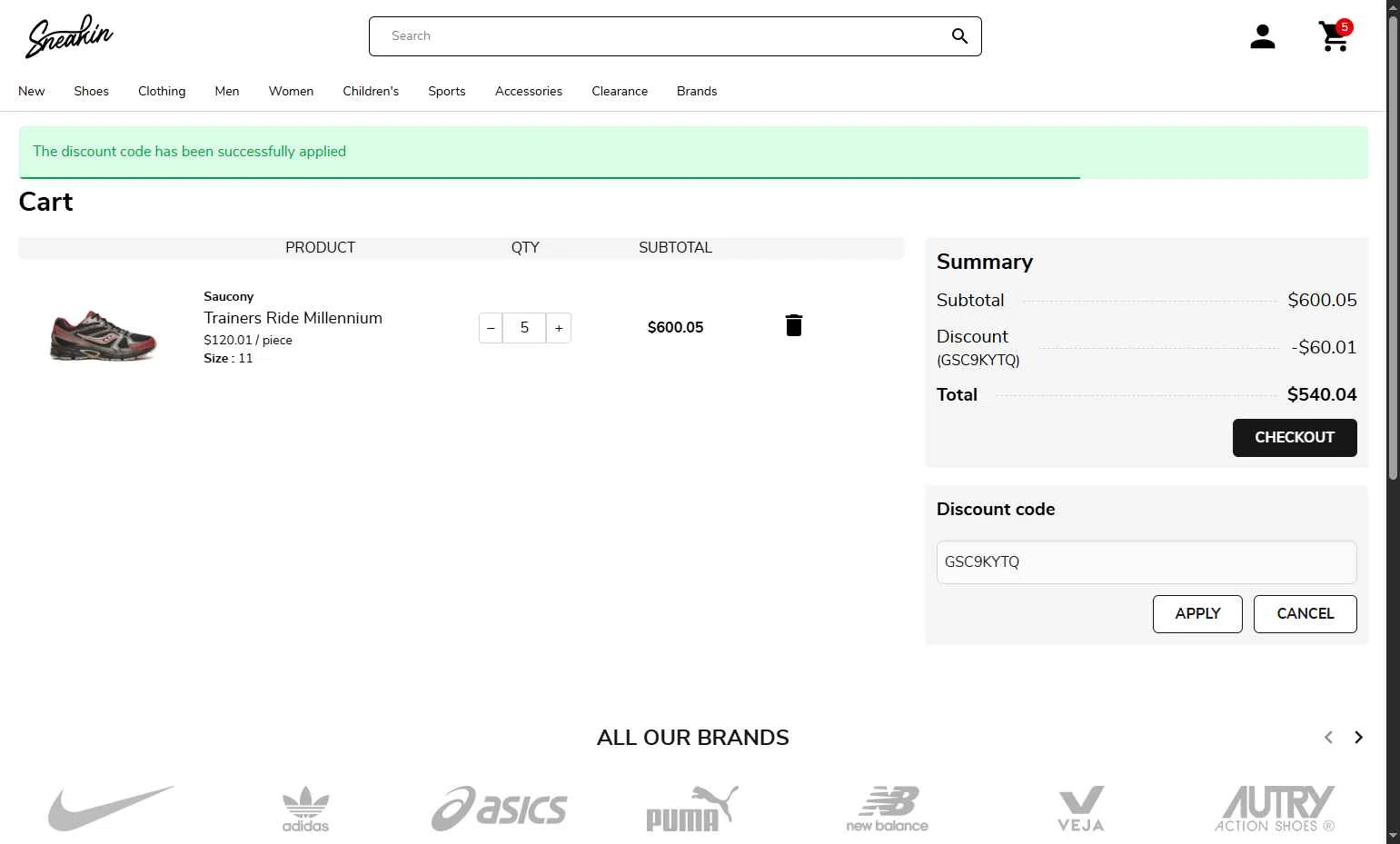Open the Adidas brand logo

[305, 809]
